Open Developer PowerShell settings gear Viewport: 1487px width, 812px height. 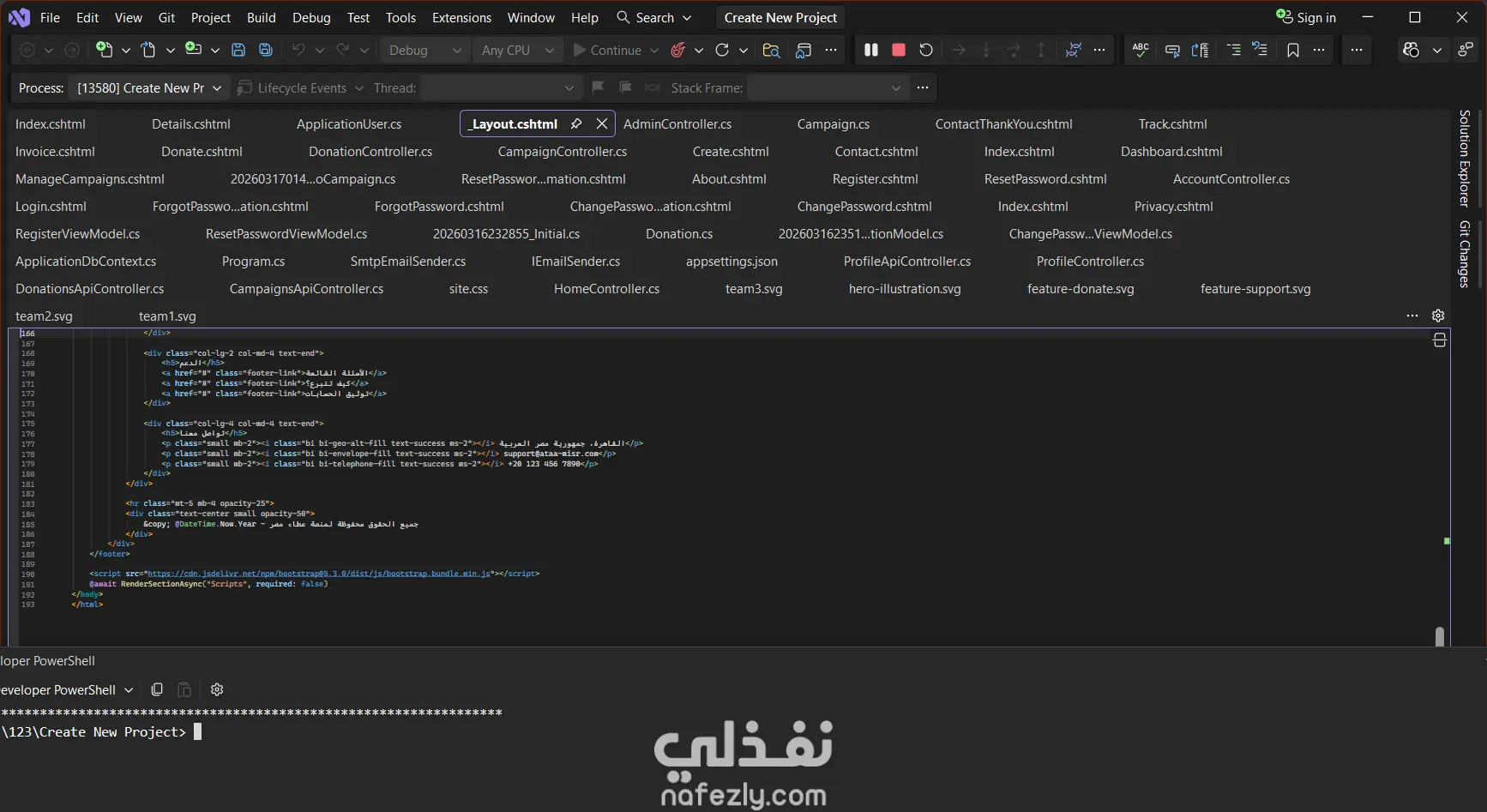tap(217, 689)
